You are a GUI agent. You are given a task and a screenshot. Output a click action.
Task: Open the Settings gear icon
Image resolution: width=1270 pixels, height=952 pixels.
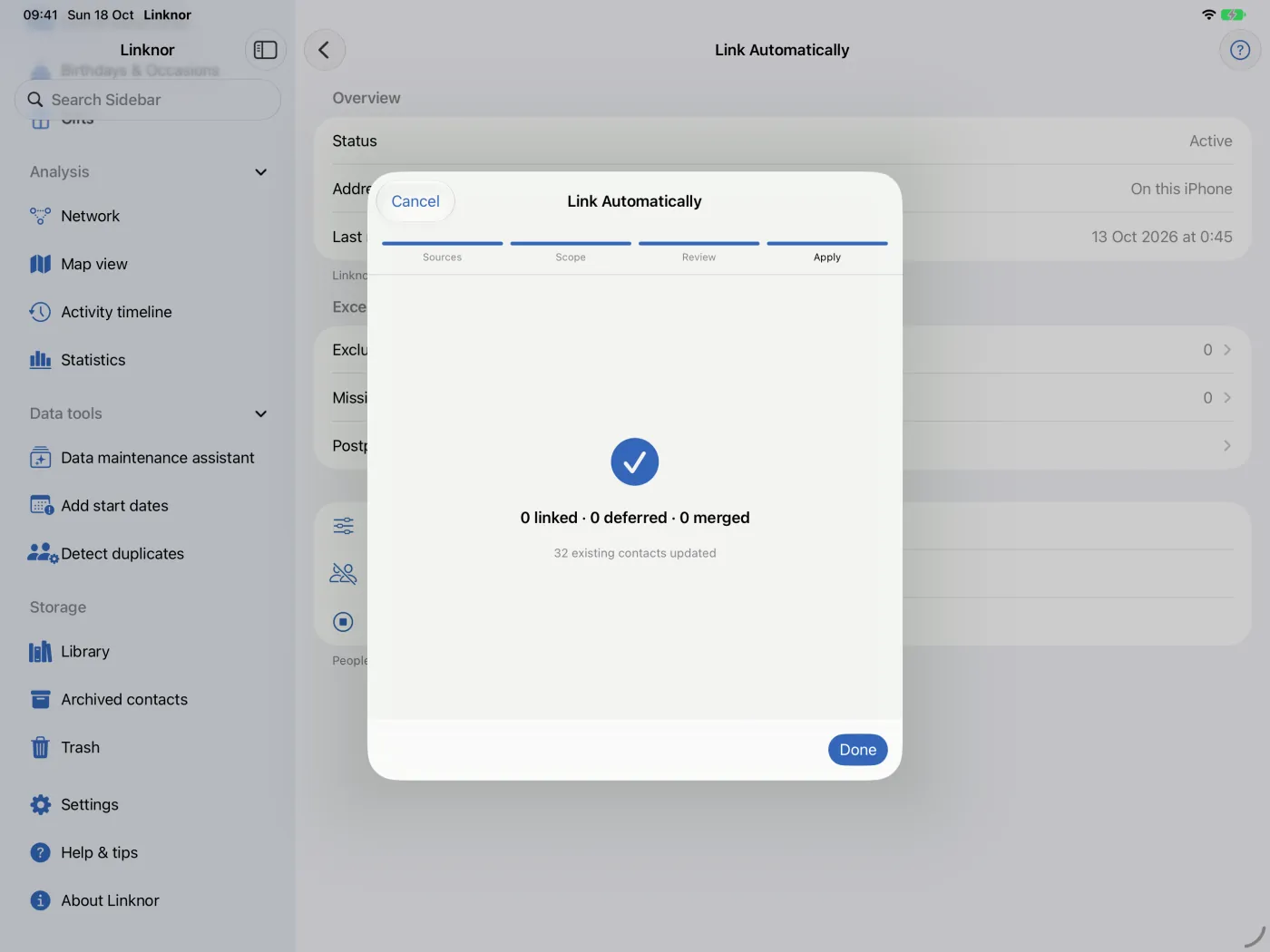pos(40,805)
